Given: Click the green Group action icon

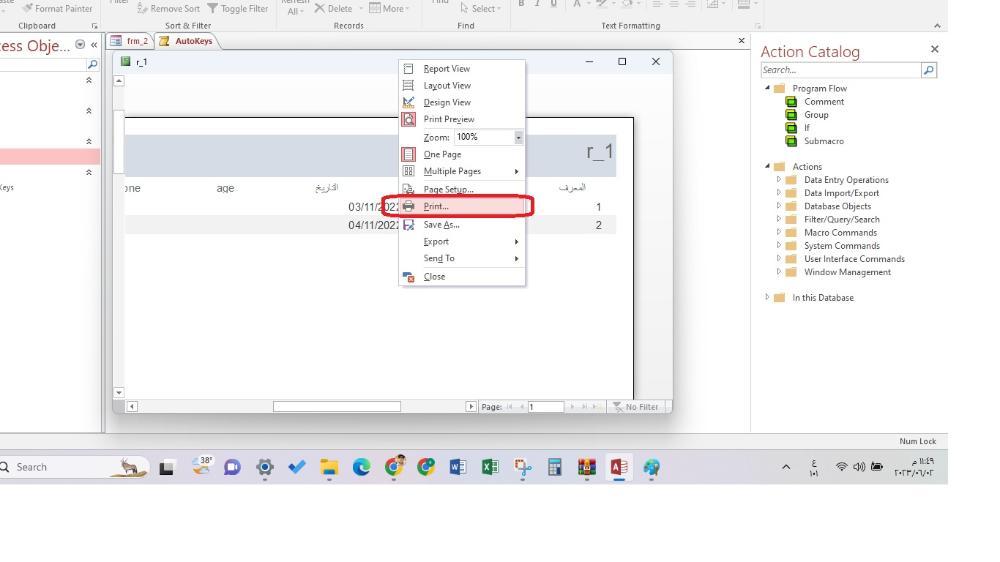Looking at the screenshot, I should (791, 115).
